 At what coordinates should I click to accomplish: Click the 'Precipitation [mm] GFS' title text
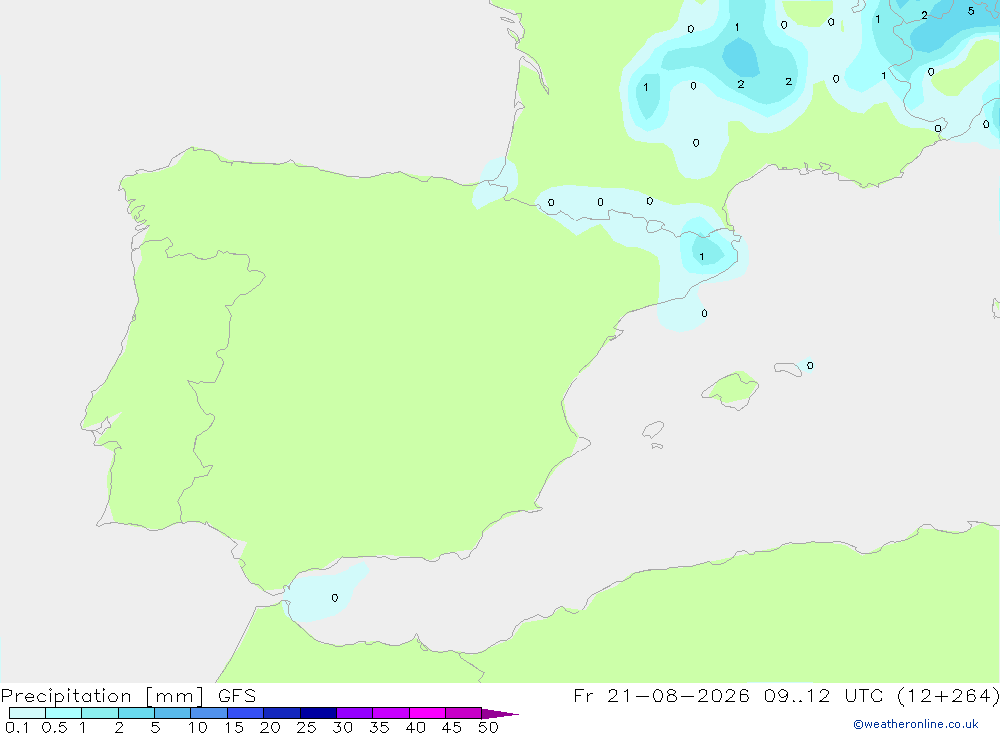tap(128, 695)
